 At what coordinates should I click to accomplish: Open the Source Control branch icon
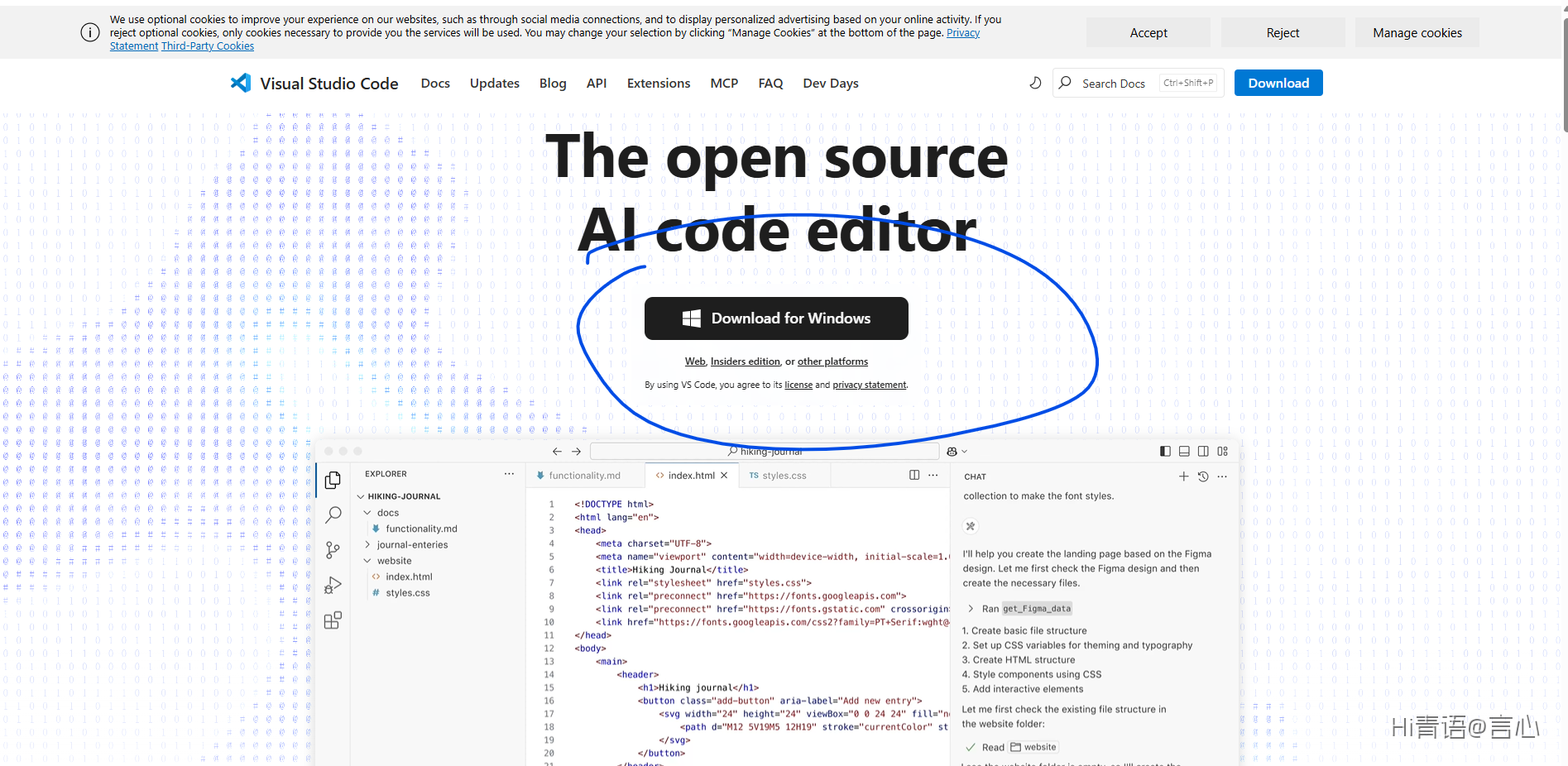pyautogui.click(x=333, y=550)
